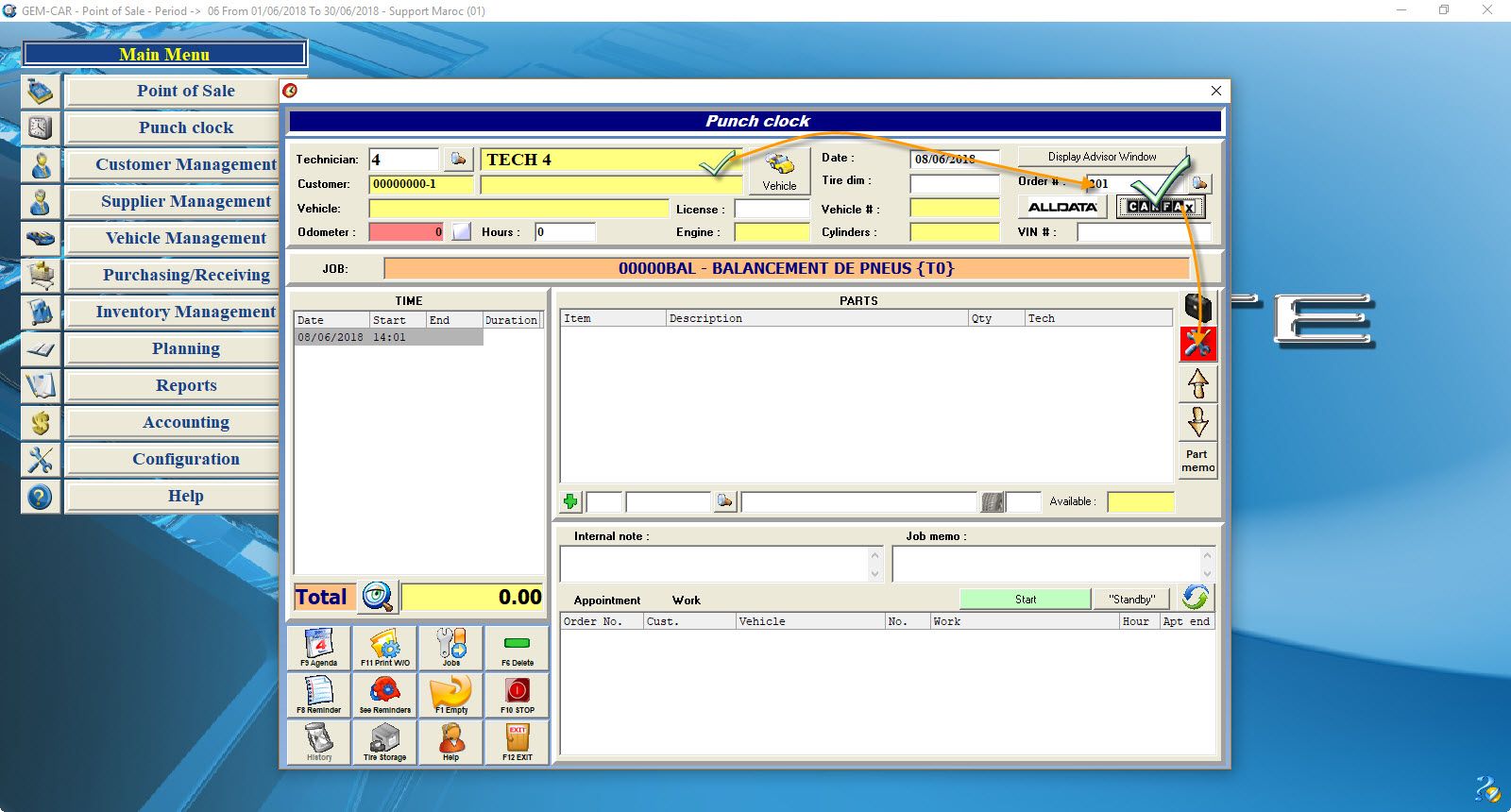Click the Supplier Management person icon
Image resolution: width=1511 pixels, height=812 pixels.
41,202
